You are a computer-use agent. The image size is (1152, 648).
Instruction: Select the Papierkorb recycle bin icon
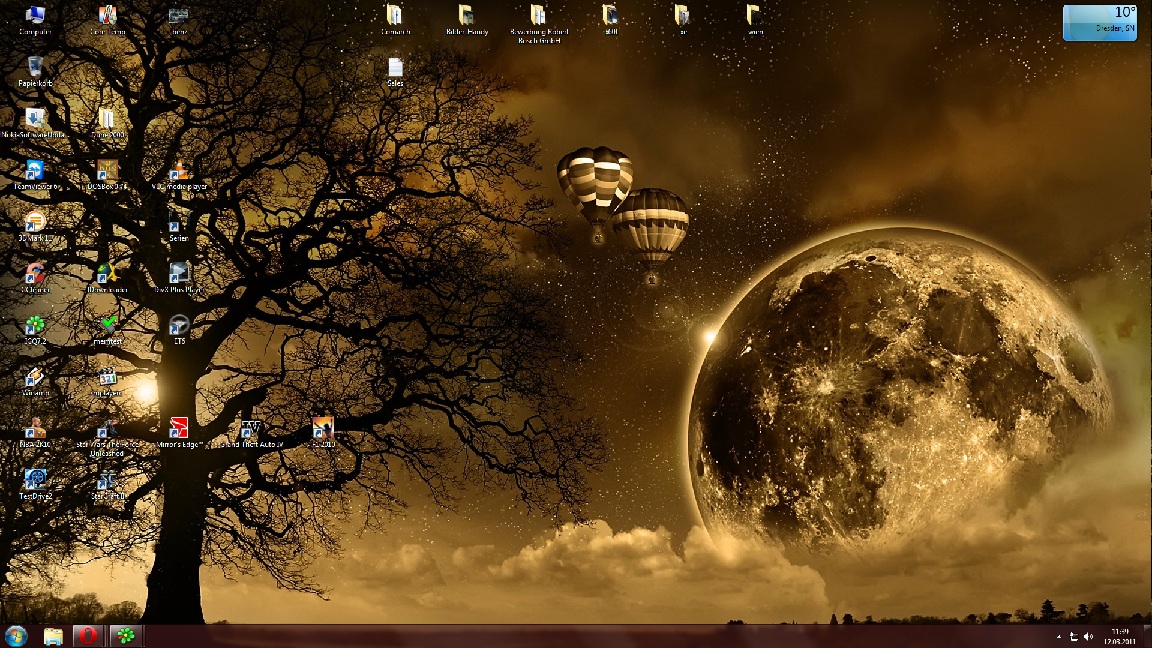(x=35, y=67)
